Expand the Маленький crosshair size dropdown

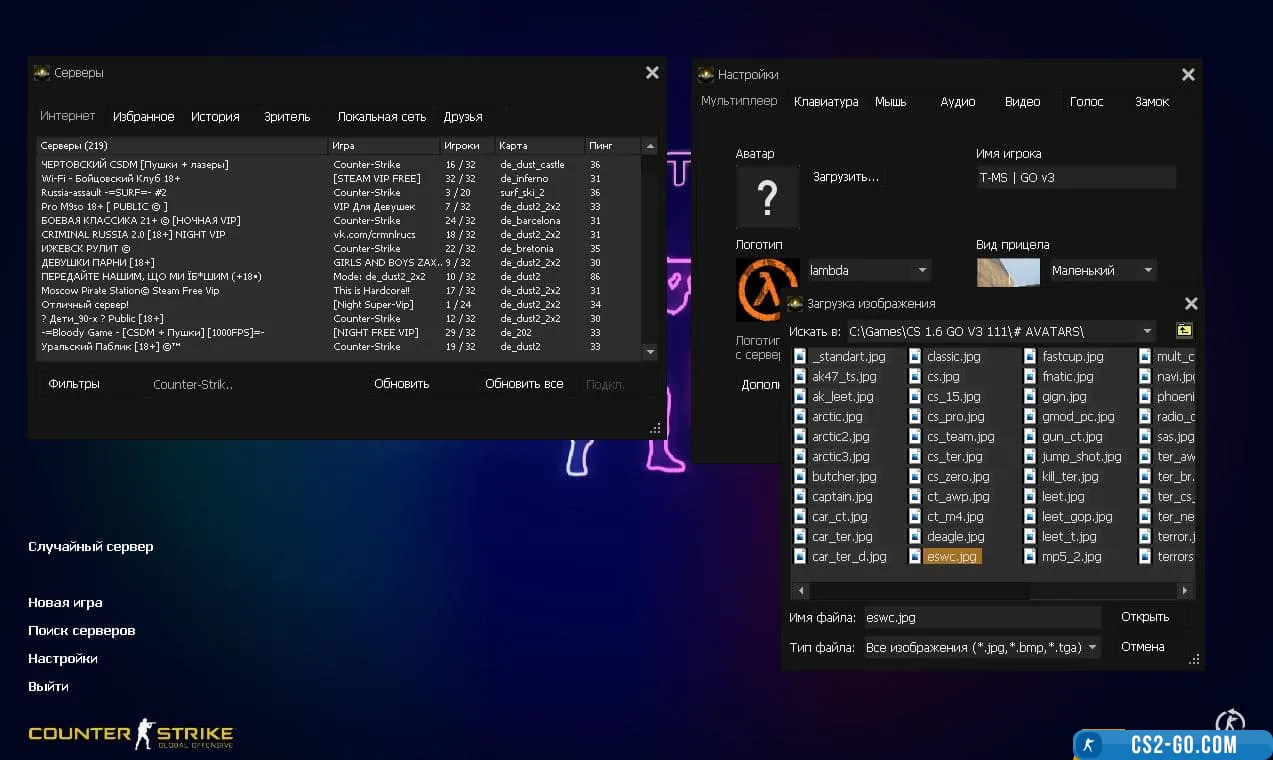1148,271
